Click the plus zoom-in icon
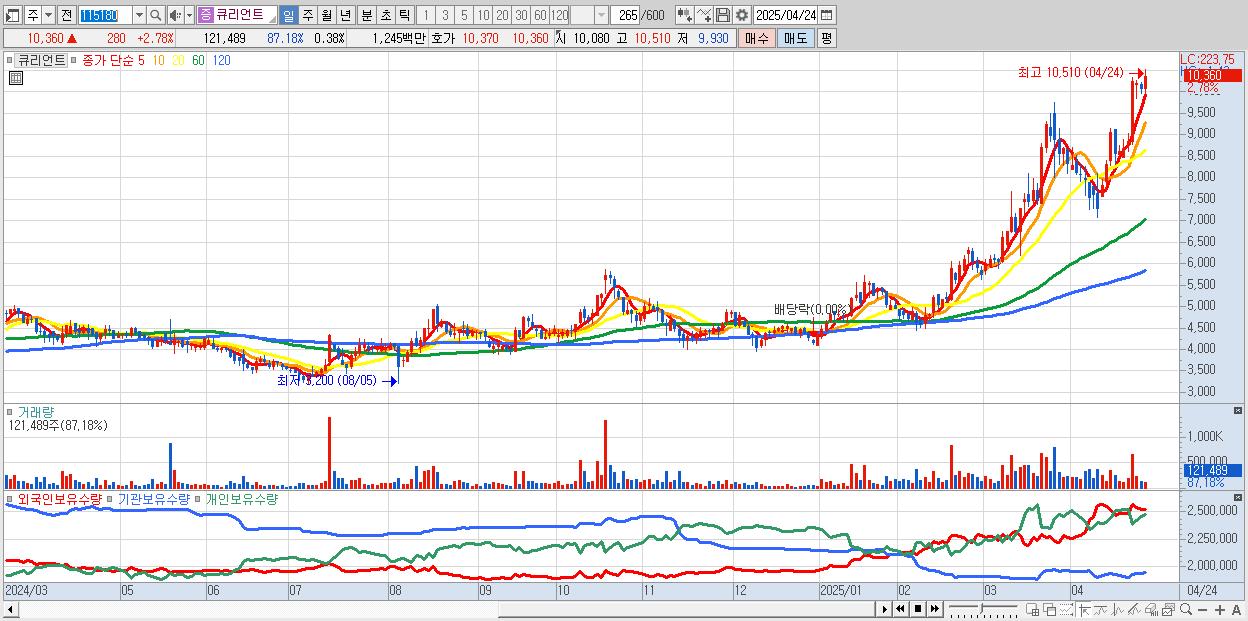 point(1220,610)
